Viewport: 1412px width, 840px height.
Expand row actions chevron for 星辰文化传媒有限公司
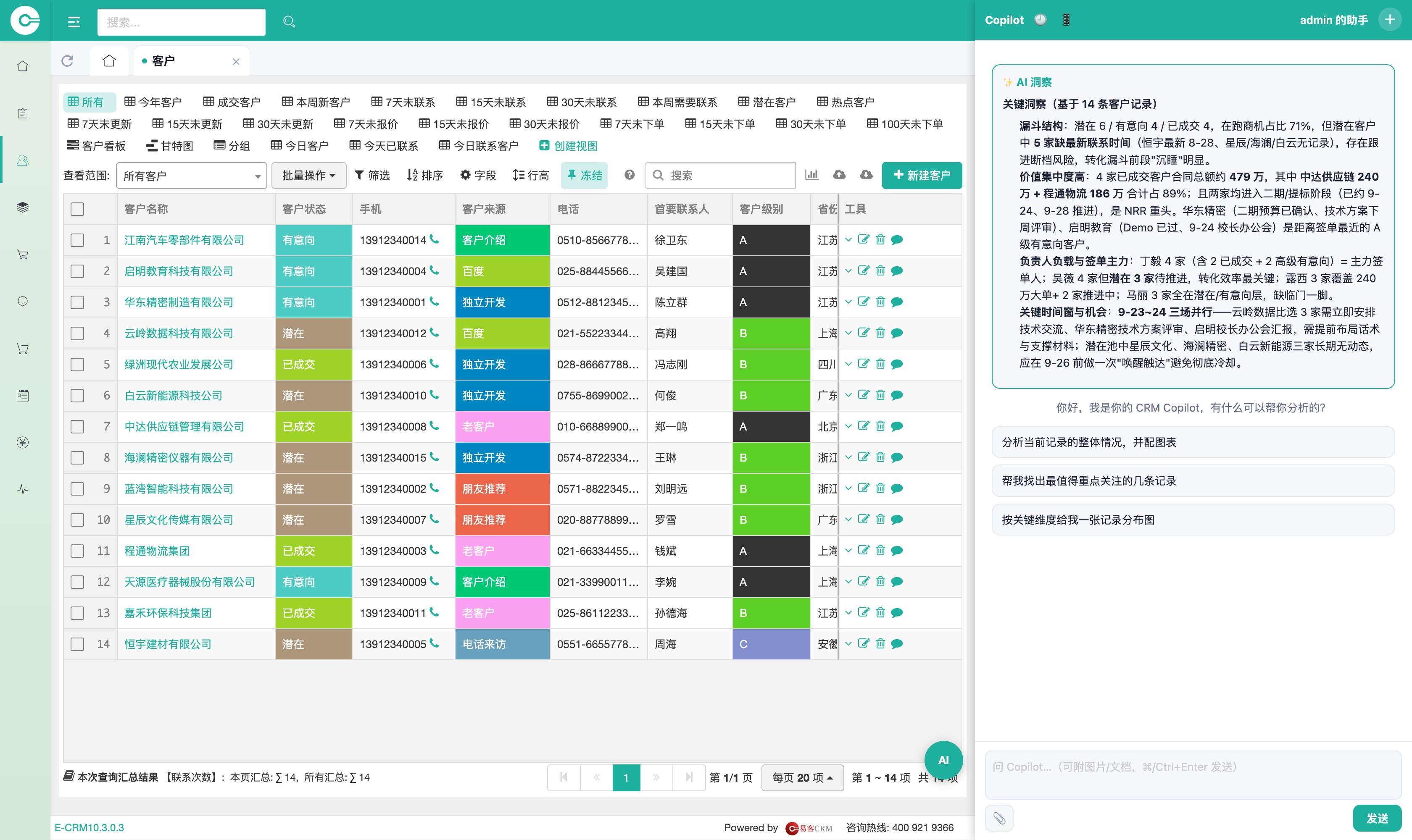[x=848, y=519]
